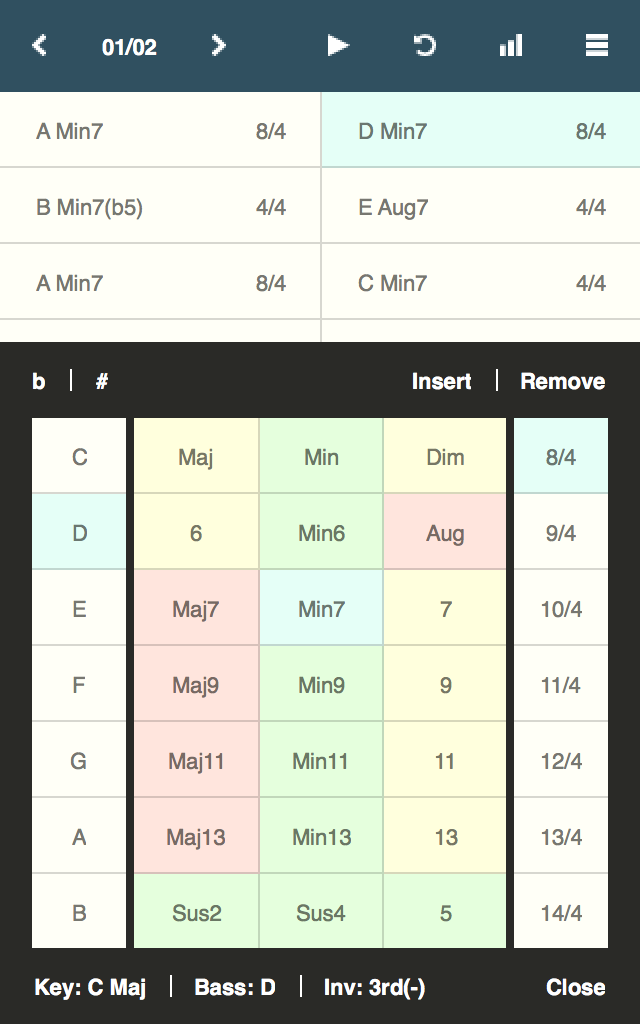The width and height of the screenshot is (640, 1024).
Task: Select the E Aug7 chord cell
Action: coord(481,207)
